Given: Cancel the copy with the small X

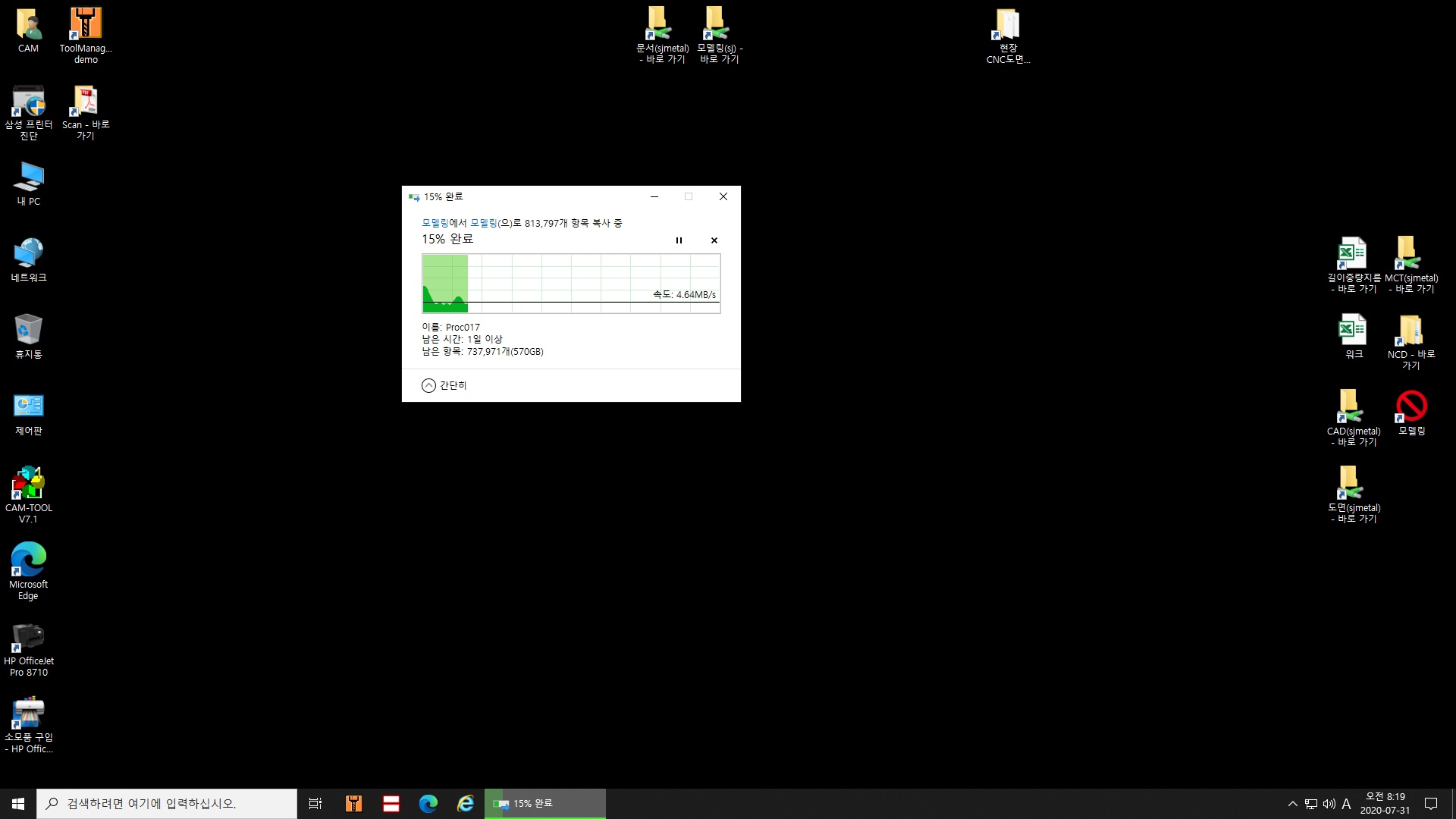Looking at the screenshot, I should [714, 240].
